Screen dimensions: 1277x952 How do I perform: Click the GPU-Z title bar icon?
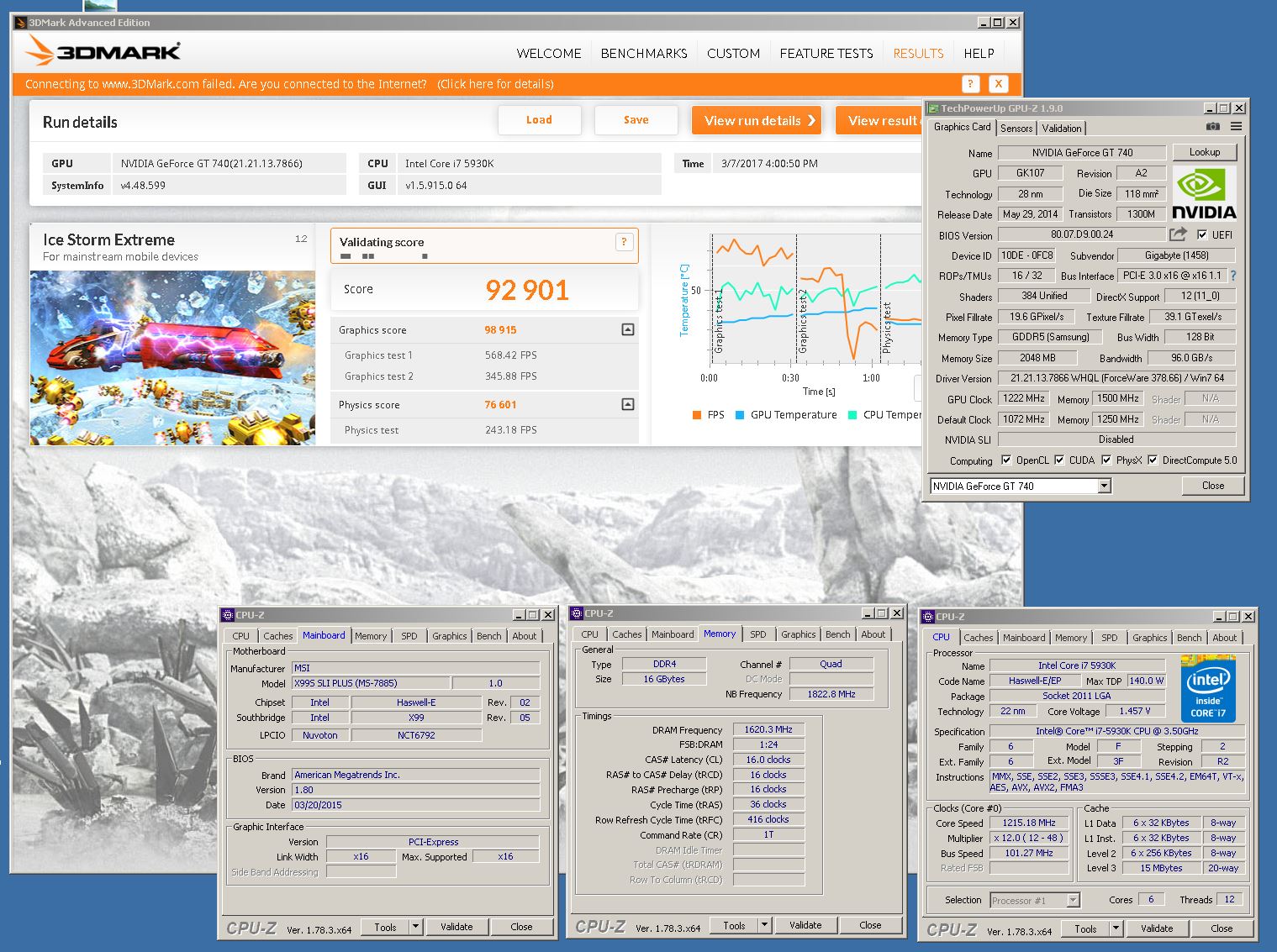click(x=932, y=108)
